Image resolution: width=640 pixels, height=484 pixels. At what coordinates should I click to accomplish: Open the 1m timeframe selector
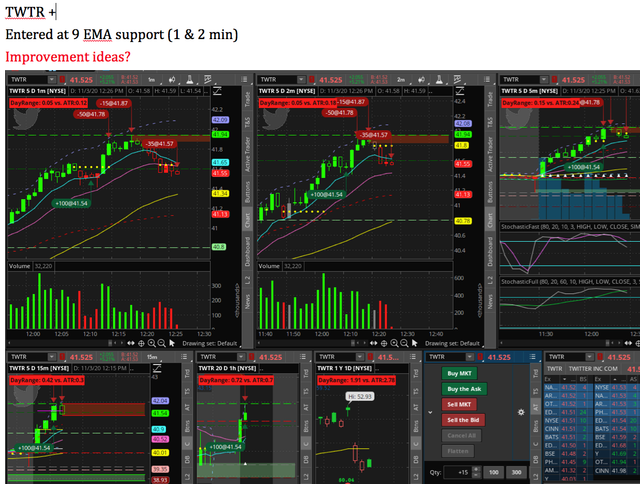click(x=149, y=79)
